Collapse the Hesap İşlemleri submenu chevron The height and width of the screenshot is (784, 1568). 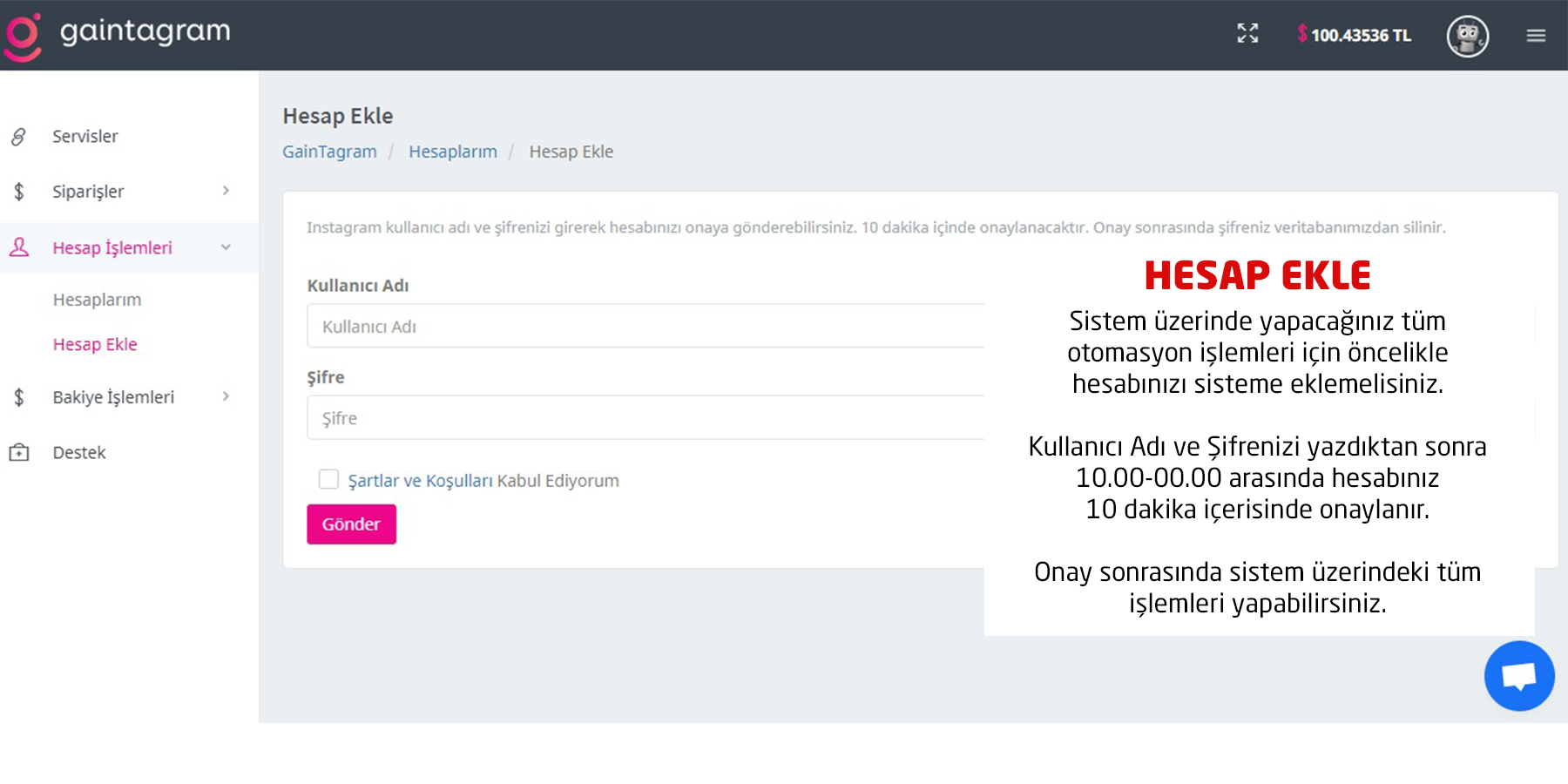tap(226, 247)
